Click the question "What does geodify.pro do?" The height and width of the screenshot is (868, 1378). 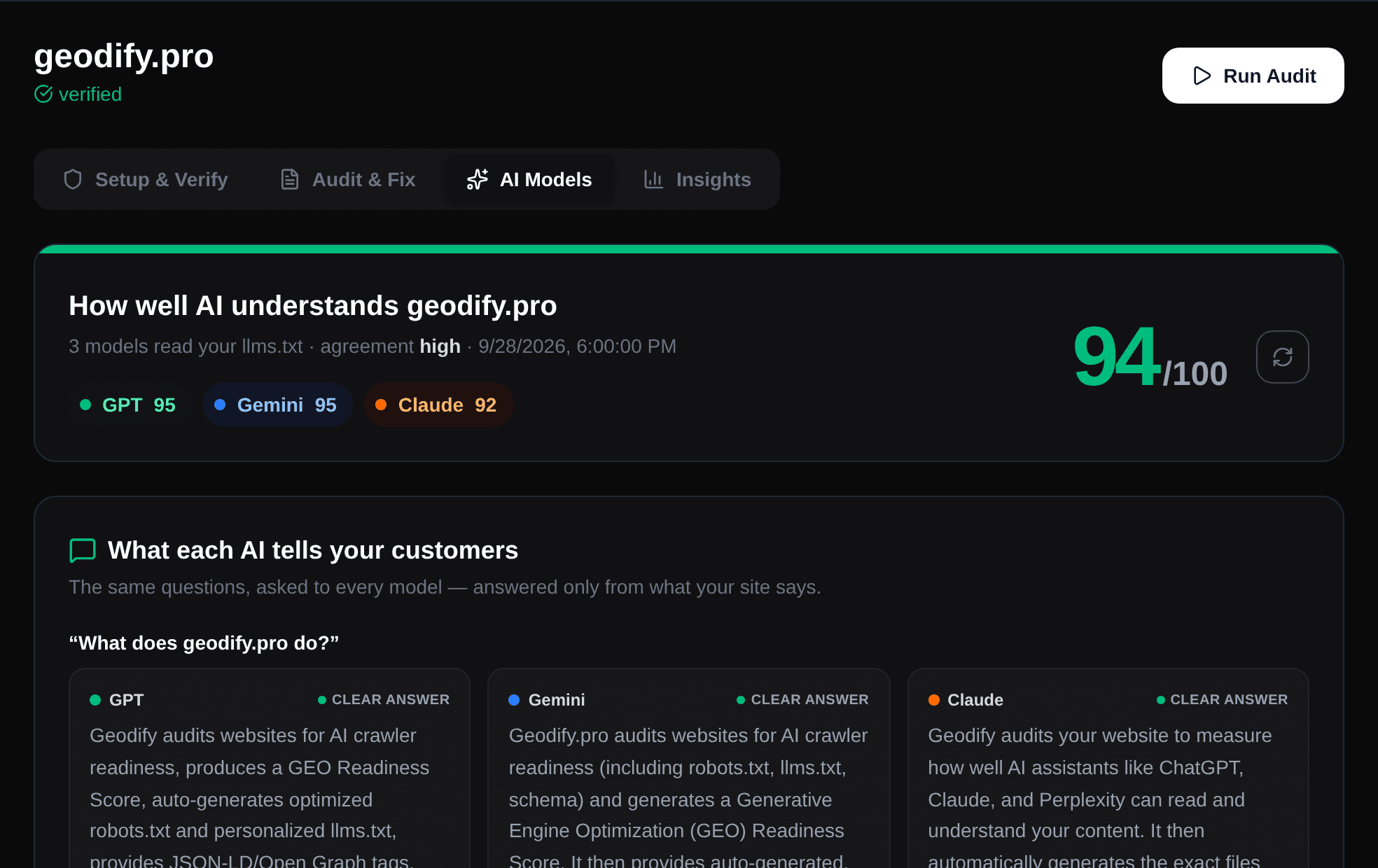click(x=204, y=643)
